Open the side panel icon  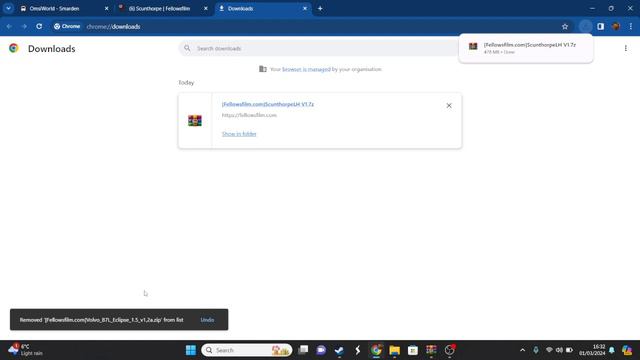pos(600,27)
